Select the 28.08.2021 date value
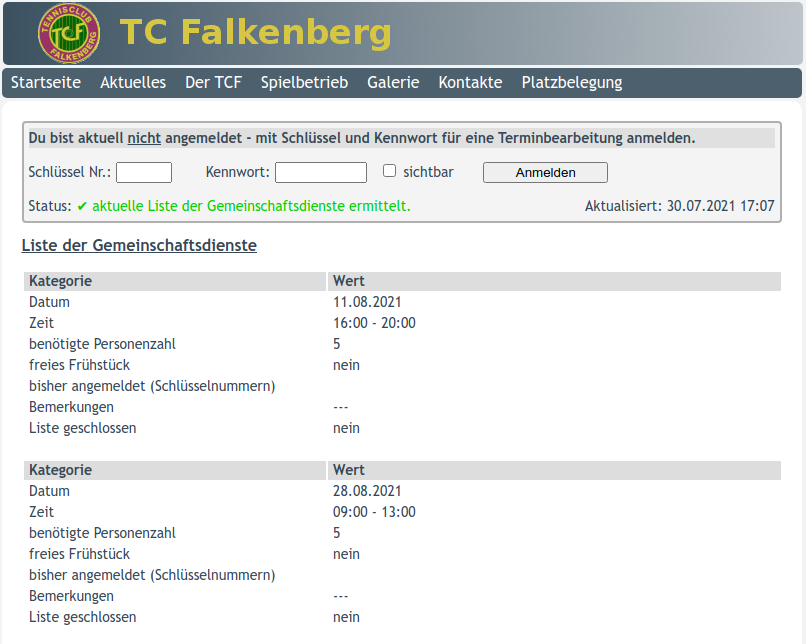Image resolution: width=806 pixels, height=644 pixels. 367,491
